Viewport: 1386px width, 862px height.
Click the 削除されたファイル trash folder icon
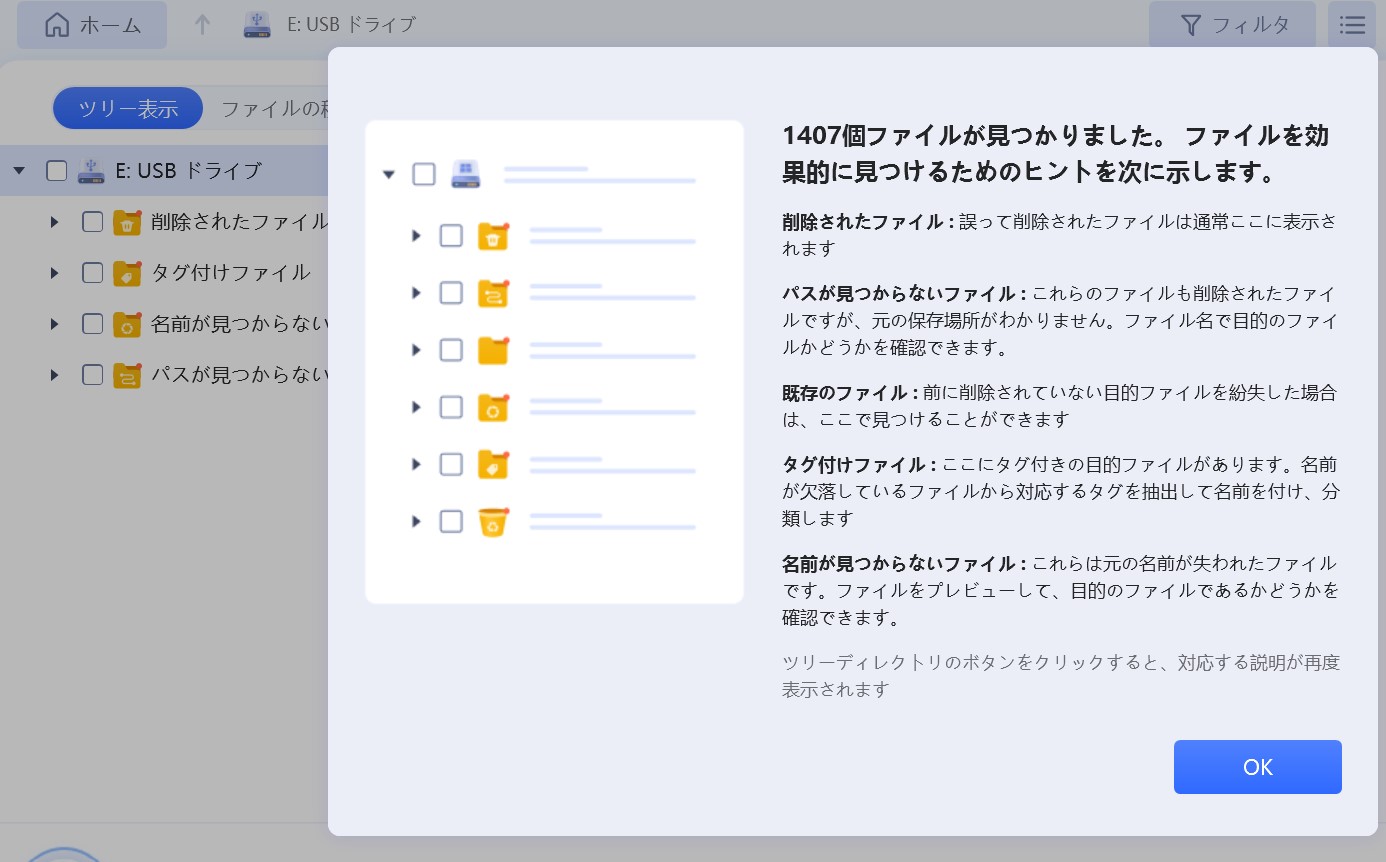tap(126, 222)
